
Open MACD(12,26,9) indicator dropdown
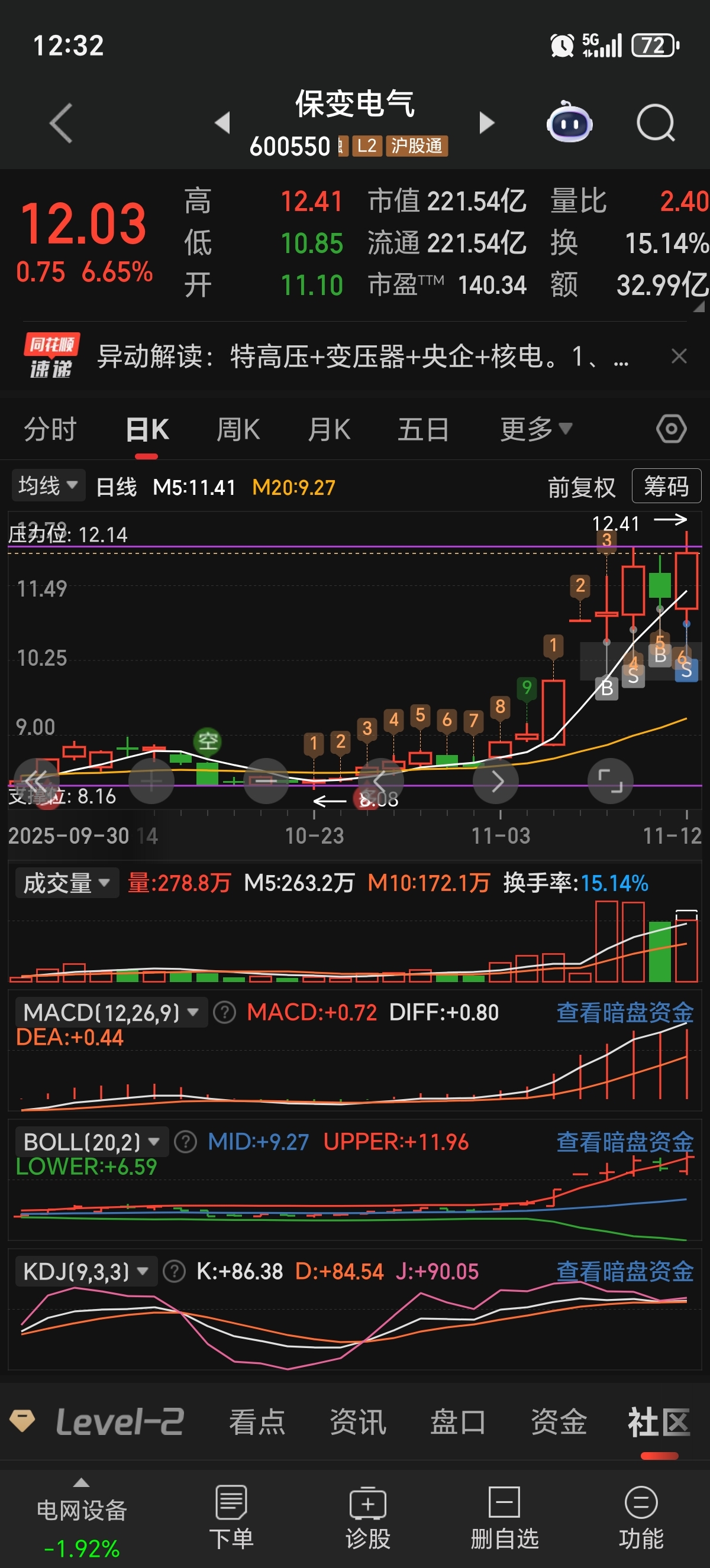click(x=111, y=1013)
